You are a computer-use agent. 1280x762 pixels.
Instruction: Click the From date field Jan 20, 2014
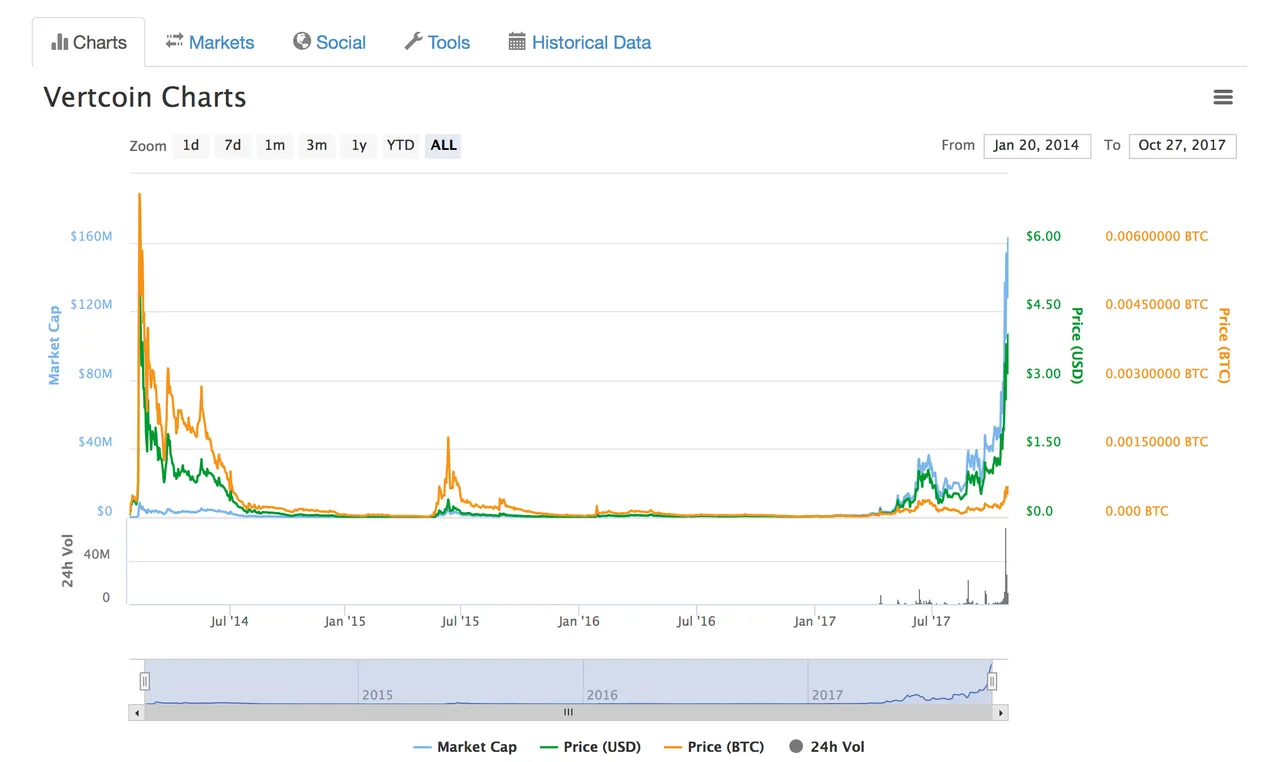[x=1037, y=145]
